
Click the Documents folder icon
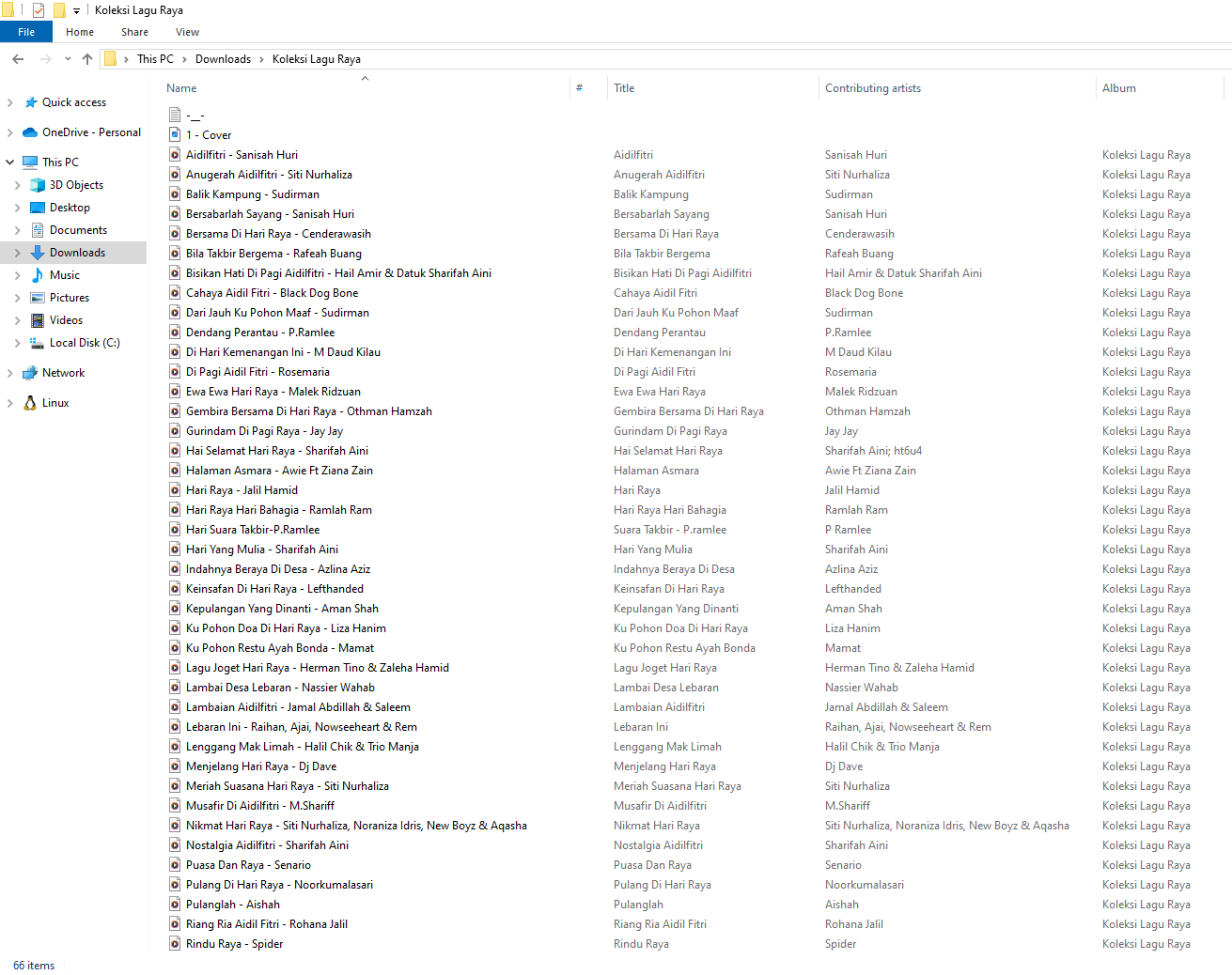38,230
